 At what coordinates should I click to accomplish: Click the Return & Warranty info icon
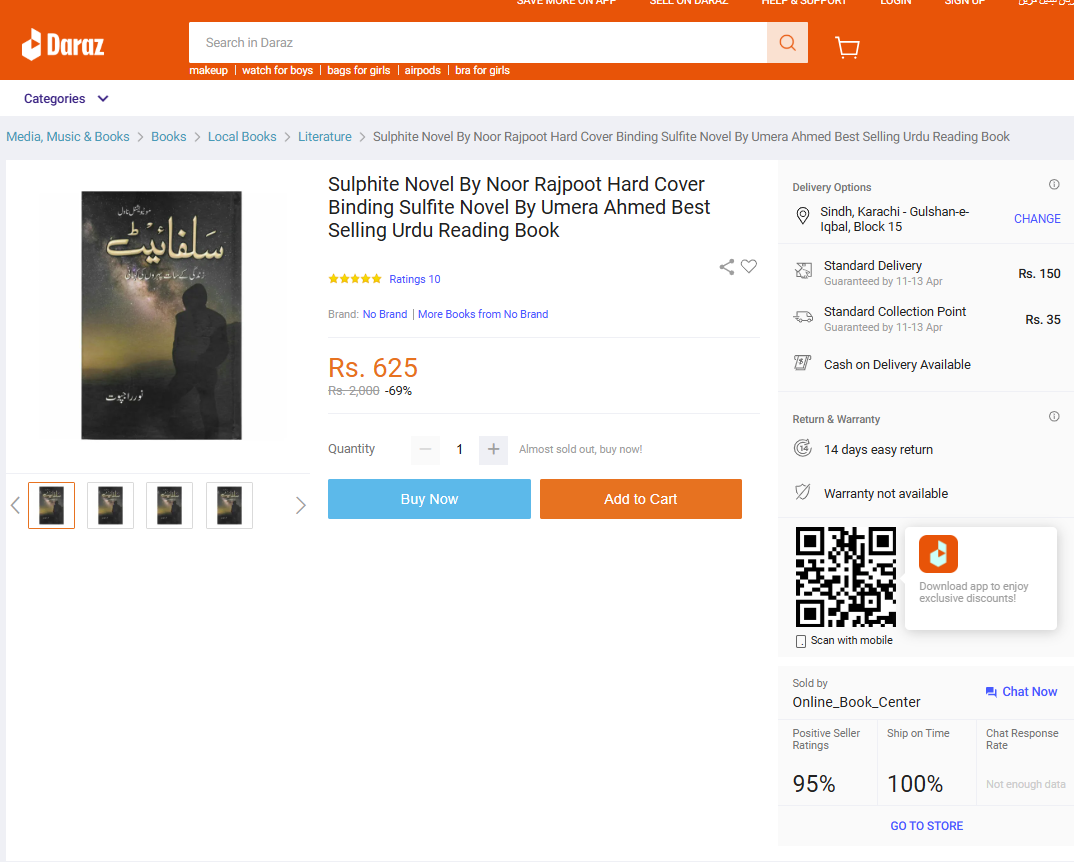click(1054, 417)
